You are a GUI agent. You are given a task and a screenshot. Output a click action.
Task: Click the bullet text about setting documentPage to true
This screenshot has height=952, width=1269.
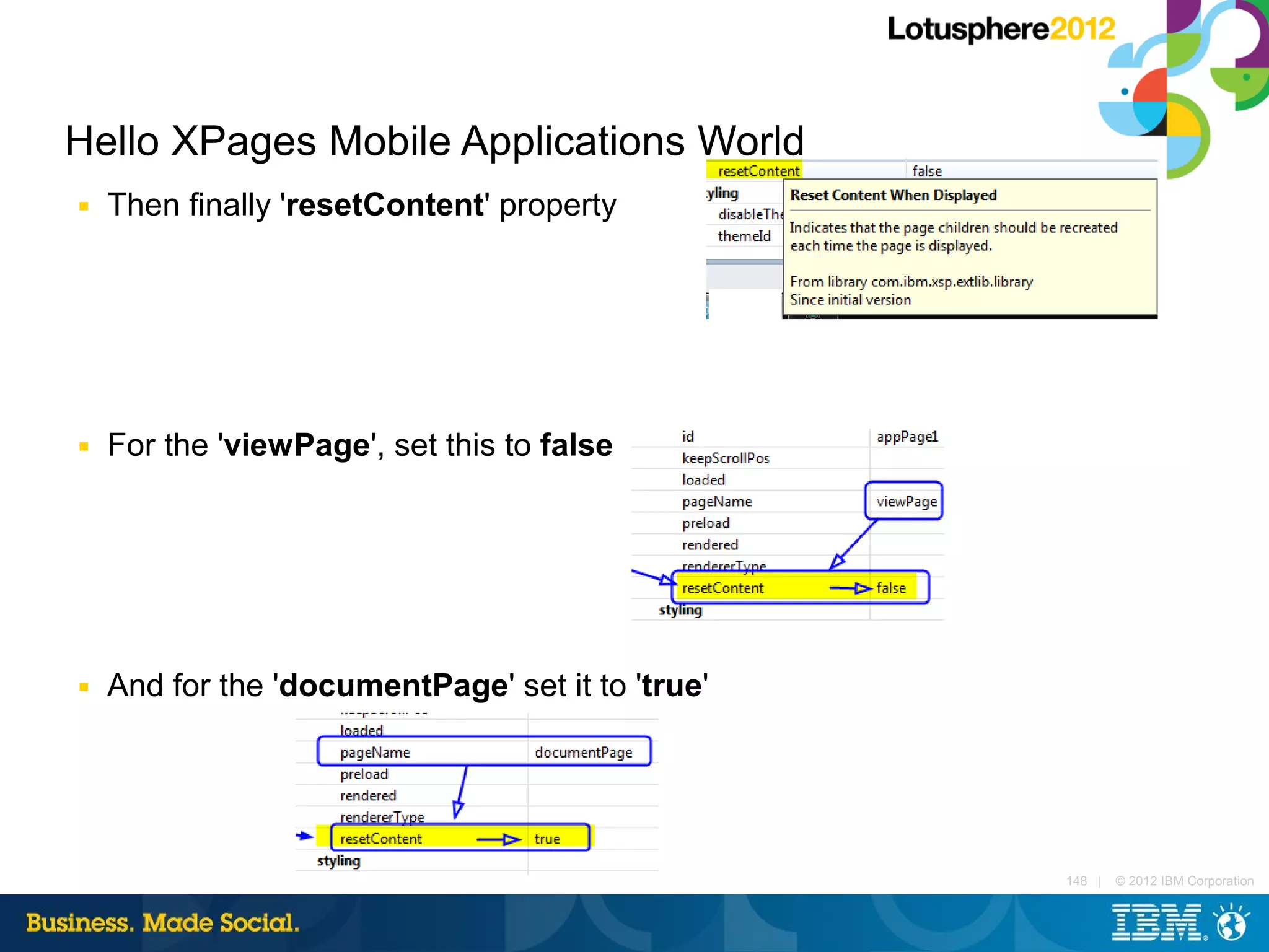pos(408,686)
